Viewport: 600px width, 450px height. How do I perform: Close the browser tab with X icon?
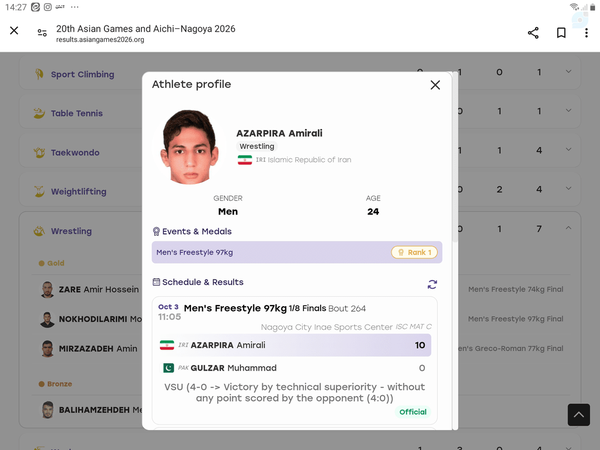(x=14, y=31)
